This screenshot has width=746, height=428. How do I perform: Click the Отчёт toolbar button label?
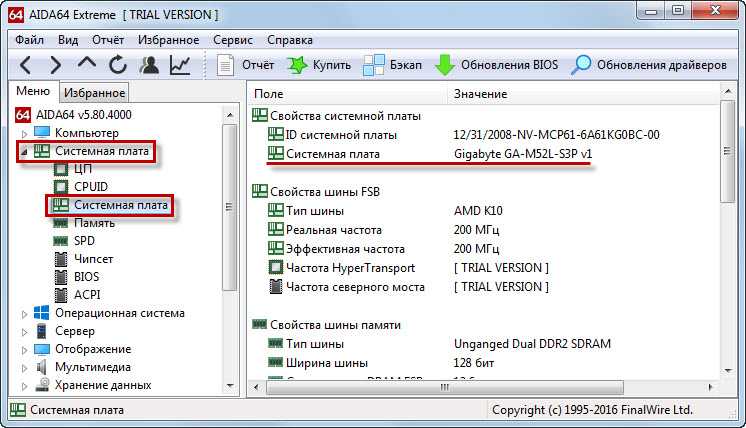pyautogui.click(x=258, y=65)
